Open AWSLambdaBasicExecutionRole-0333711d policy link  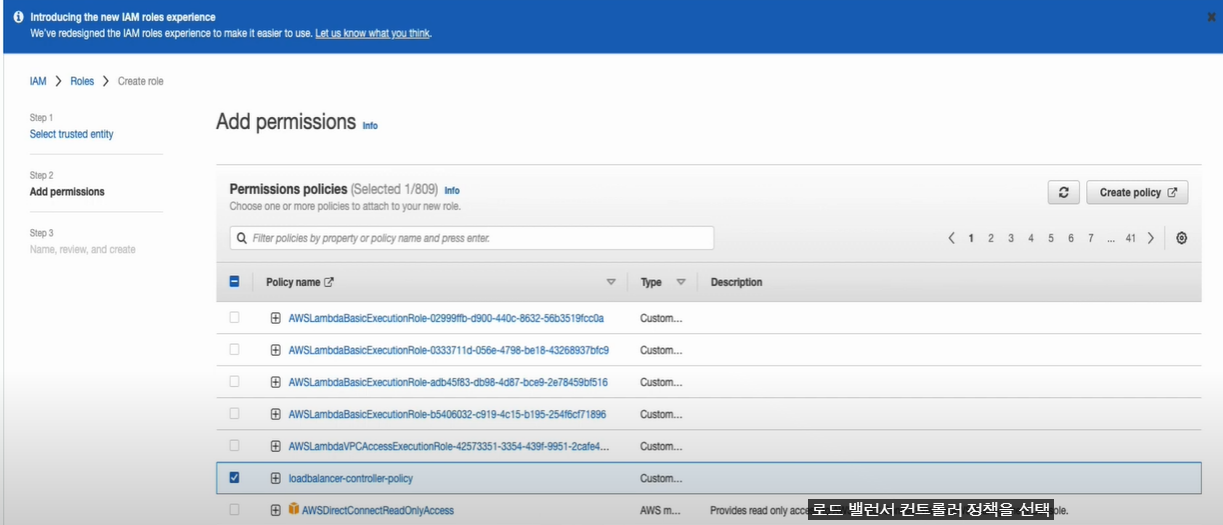click(x=448, y=350)
